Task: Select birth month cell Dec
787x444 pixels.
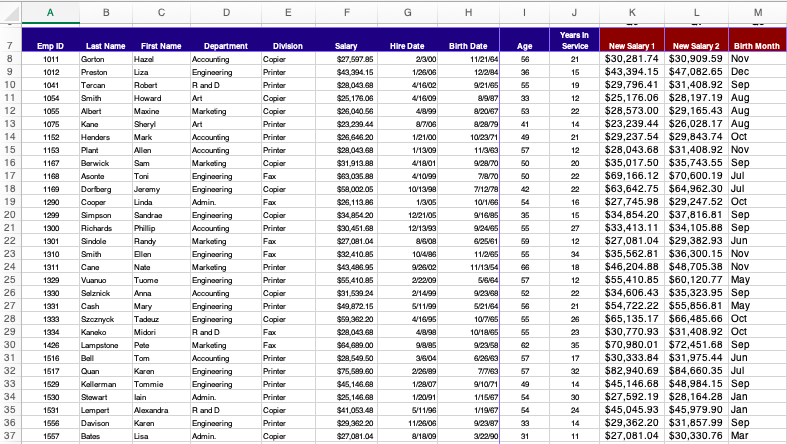Action: [757, 72]
